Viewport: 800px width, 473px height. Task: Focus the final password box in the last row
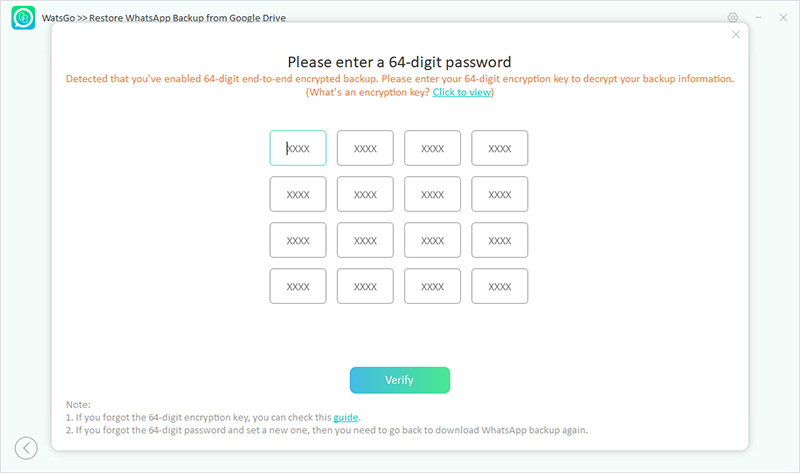coord(500,286)
